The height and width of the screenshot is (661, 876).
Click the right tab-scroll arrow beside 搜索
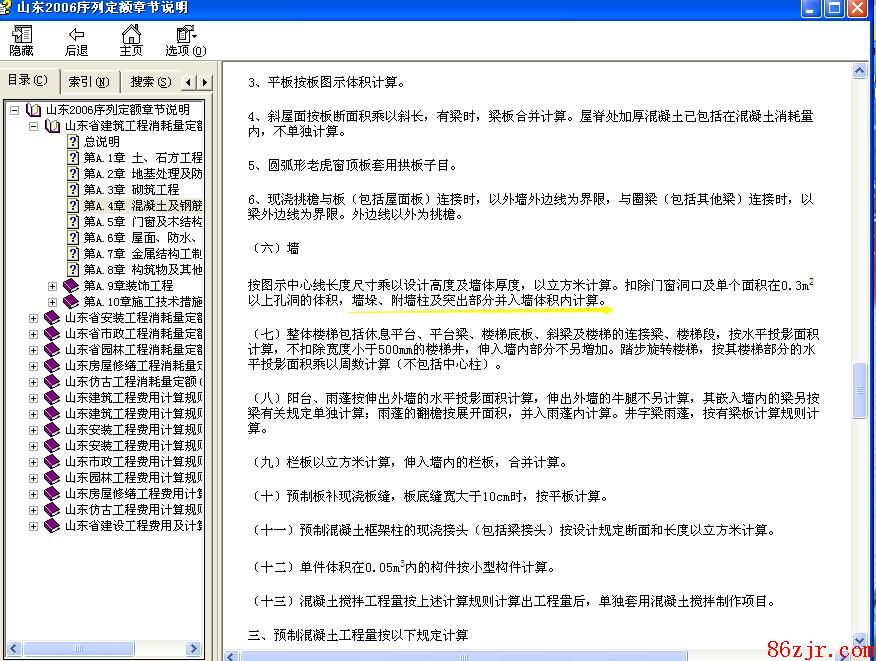[204, 82]
